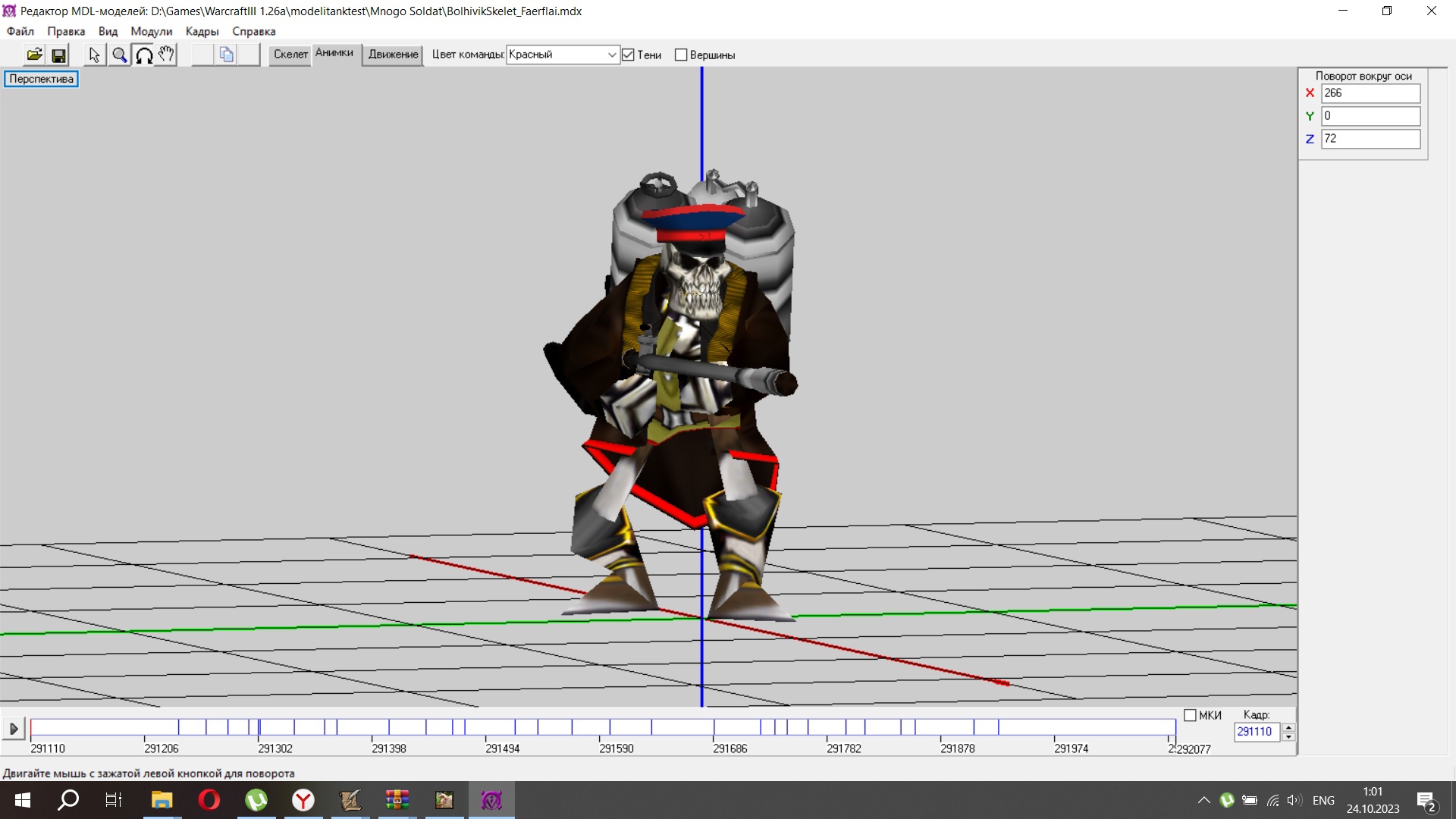This screenshot has height=819, width=1456.
Task: Increase frame number with up stepper
Action: pyautogui.click(x=1288, y=727)
